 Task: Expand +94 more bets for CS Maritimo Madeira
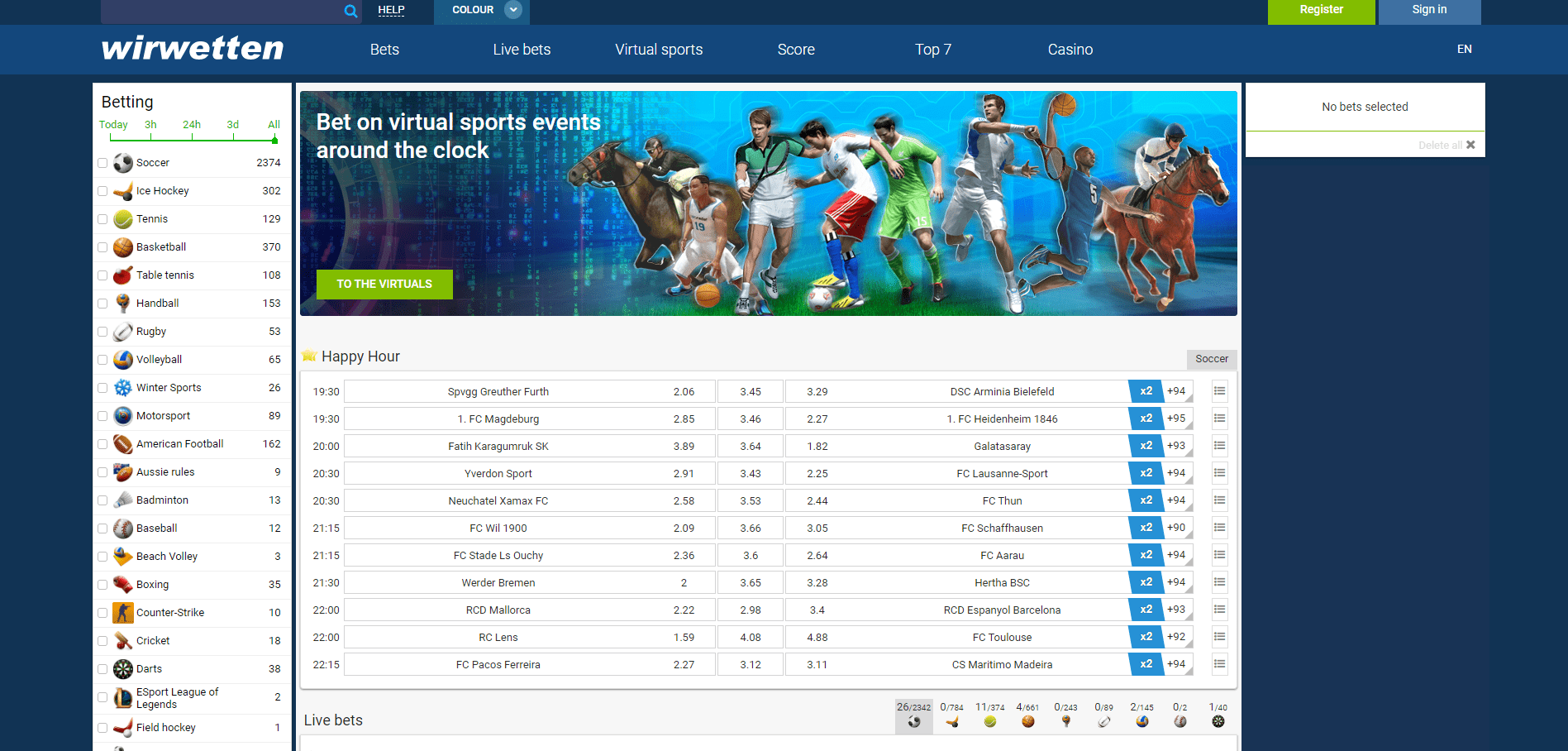[1177, 664]
